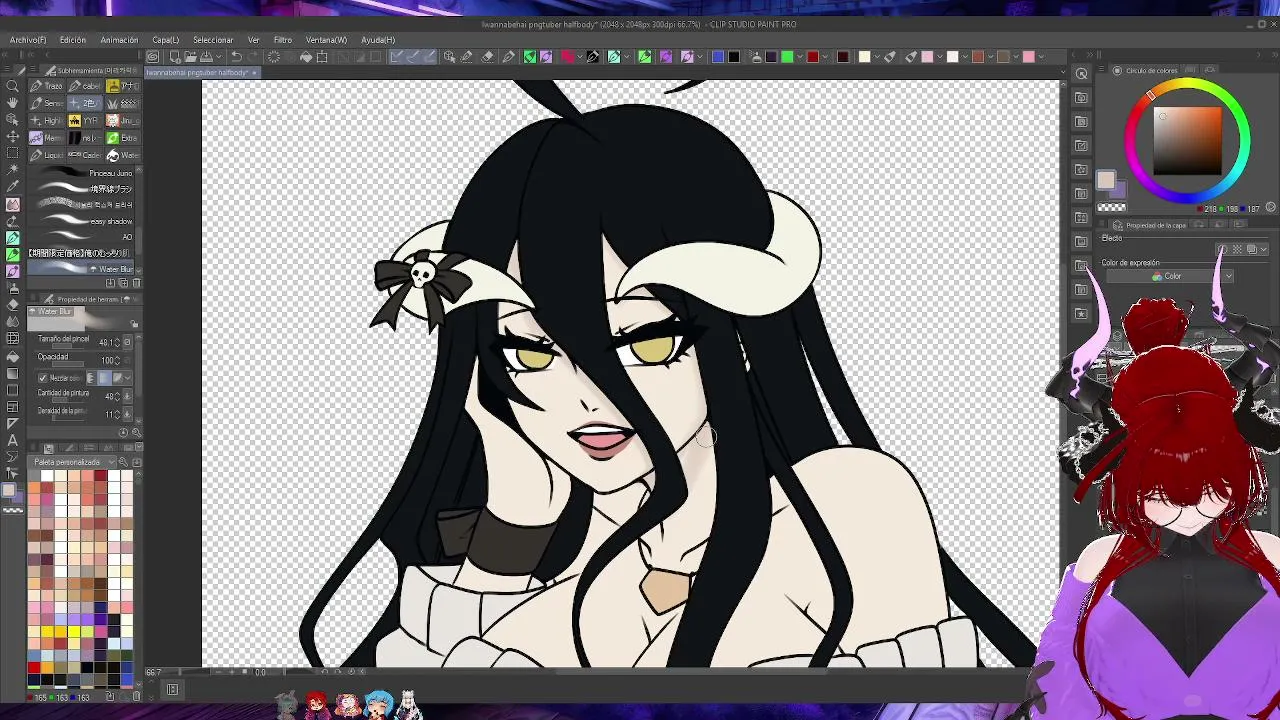Select the Text tool
1280x720 pixels.
pyautogui.click(x=12, y=441)
